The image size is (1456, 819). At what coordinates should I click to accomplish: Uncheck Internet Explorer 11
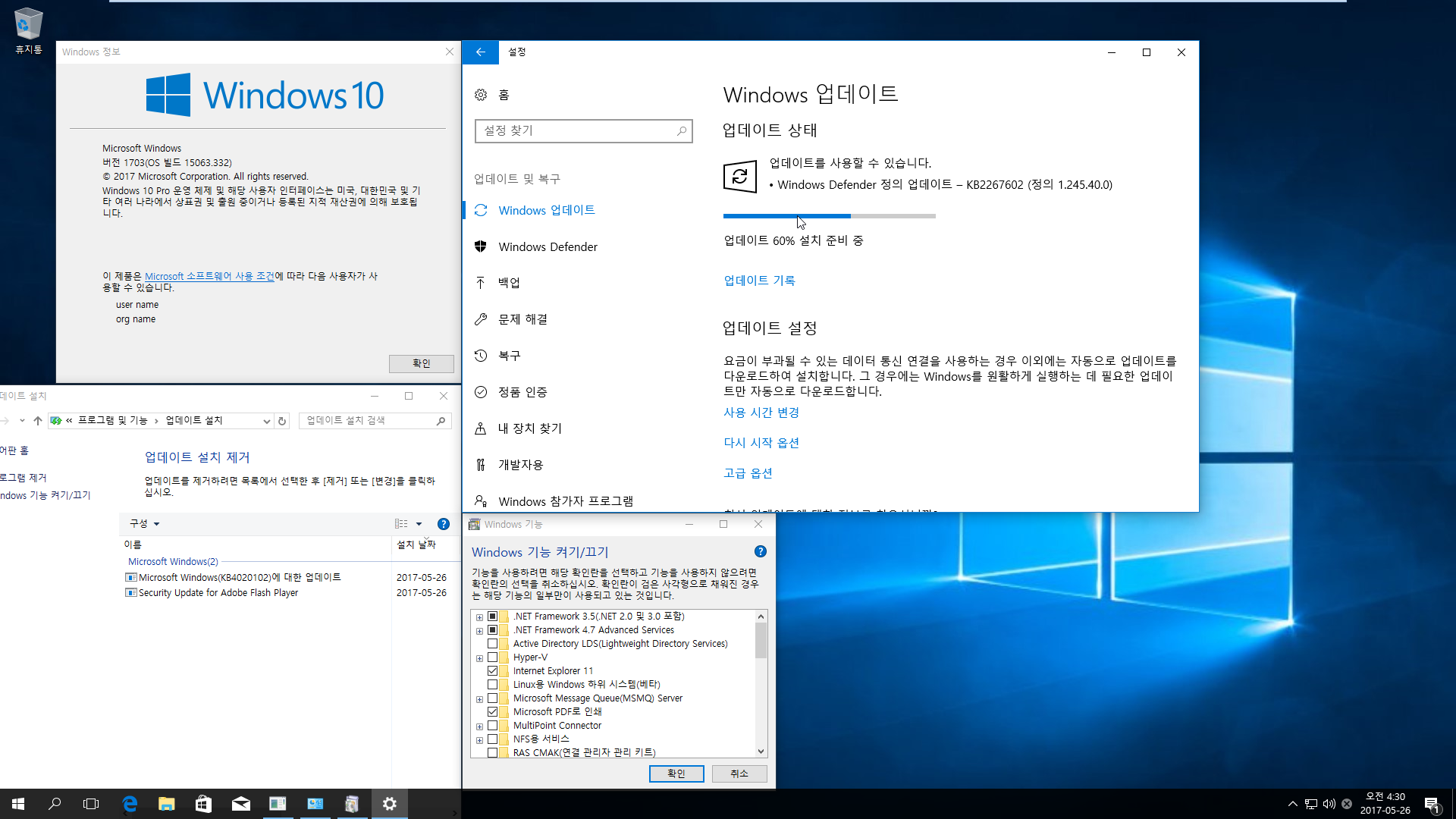[493, 671]
